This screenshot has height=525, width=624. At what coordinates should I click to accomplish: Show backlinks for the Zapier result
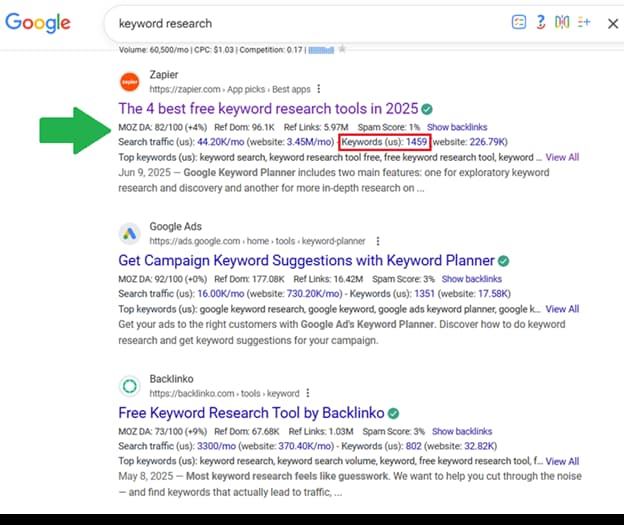pyautogui.click(x=457, y=127)
